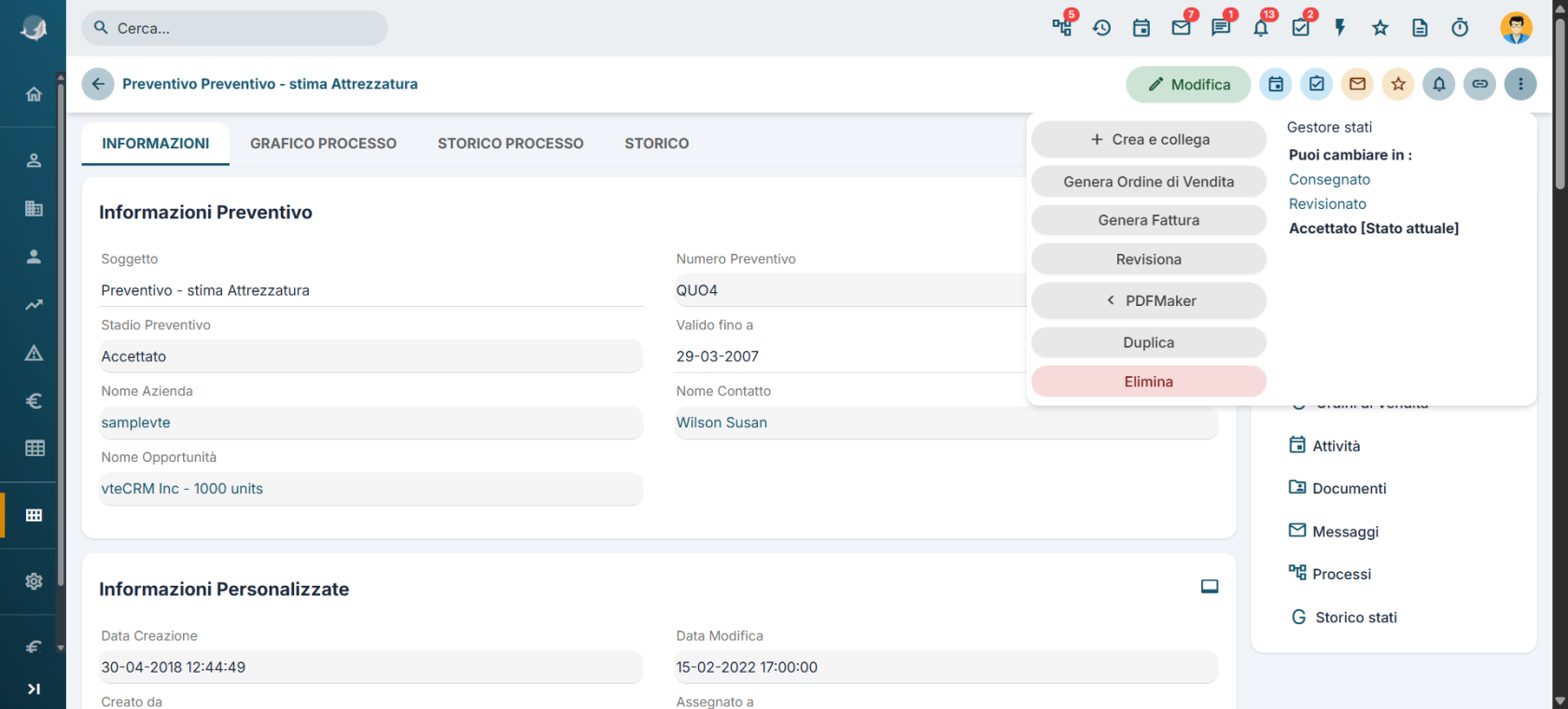Open the building accounts icon in the sidebar
This screenshot has height=709, width=1568.
[x=34, y=208]
